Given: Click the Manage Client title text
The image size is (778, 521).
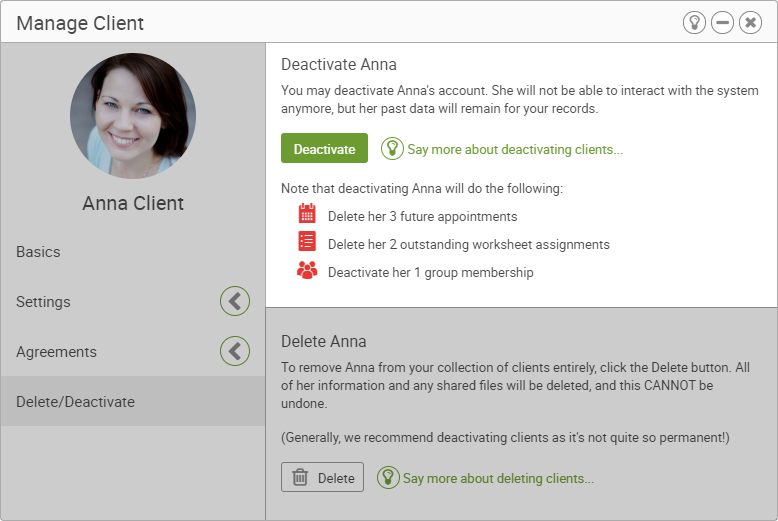Looking at the screenshot, I should [x=80, y=23].
